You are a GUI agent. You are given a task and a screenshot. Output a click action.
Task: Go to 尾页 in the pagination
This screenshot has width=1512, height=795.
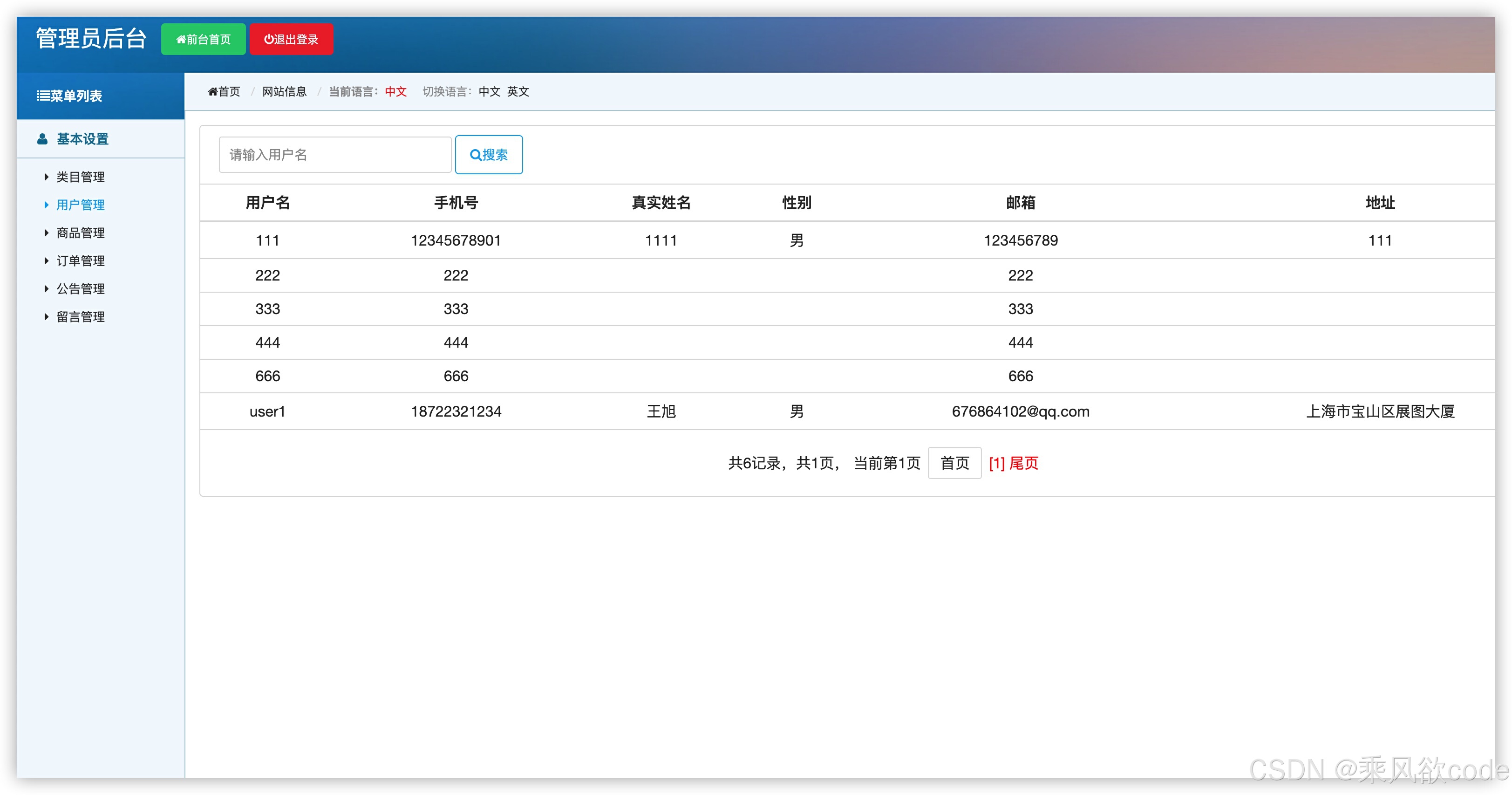point(1024,463)
